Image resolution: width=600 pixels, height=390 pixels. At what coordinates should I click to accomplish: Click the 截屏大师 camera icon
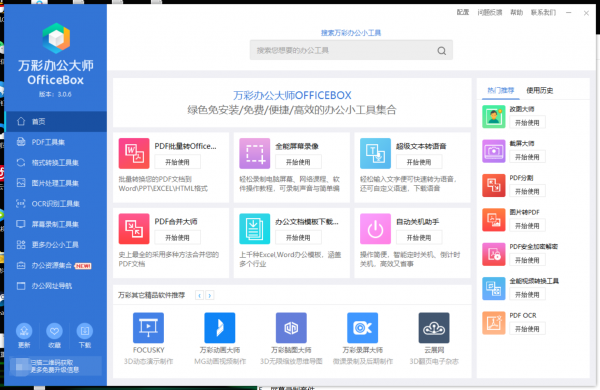494,151
